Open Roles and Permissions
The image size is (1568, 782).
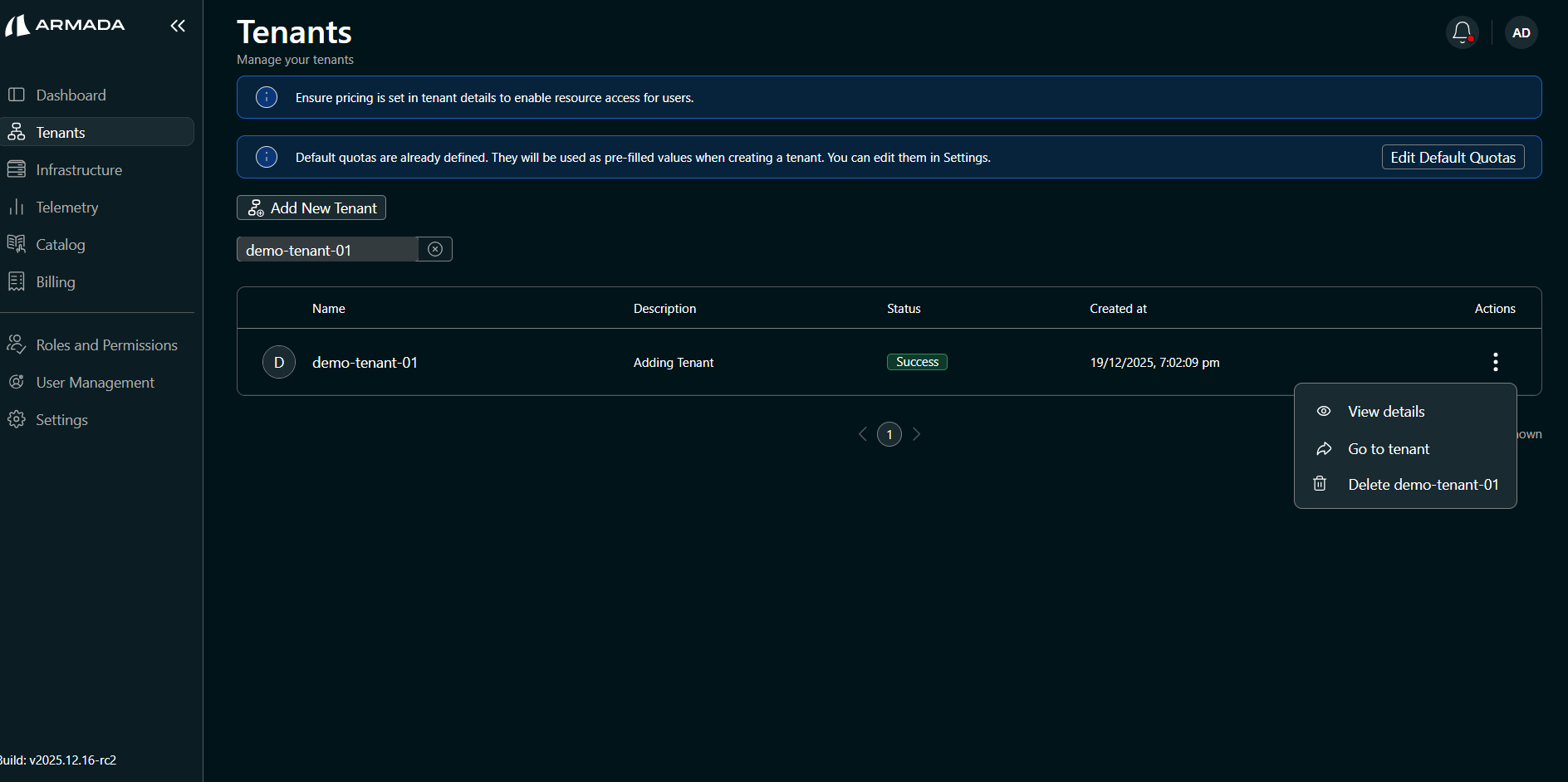pyautogui.click(x=106, y=345)
